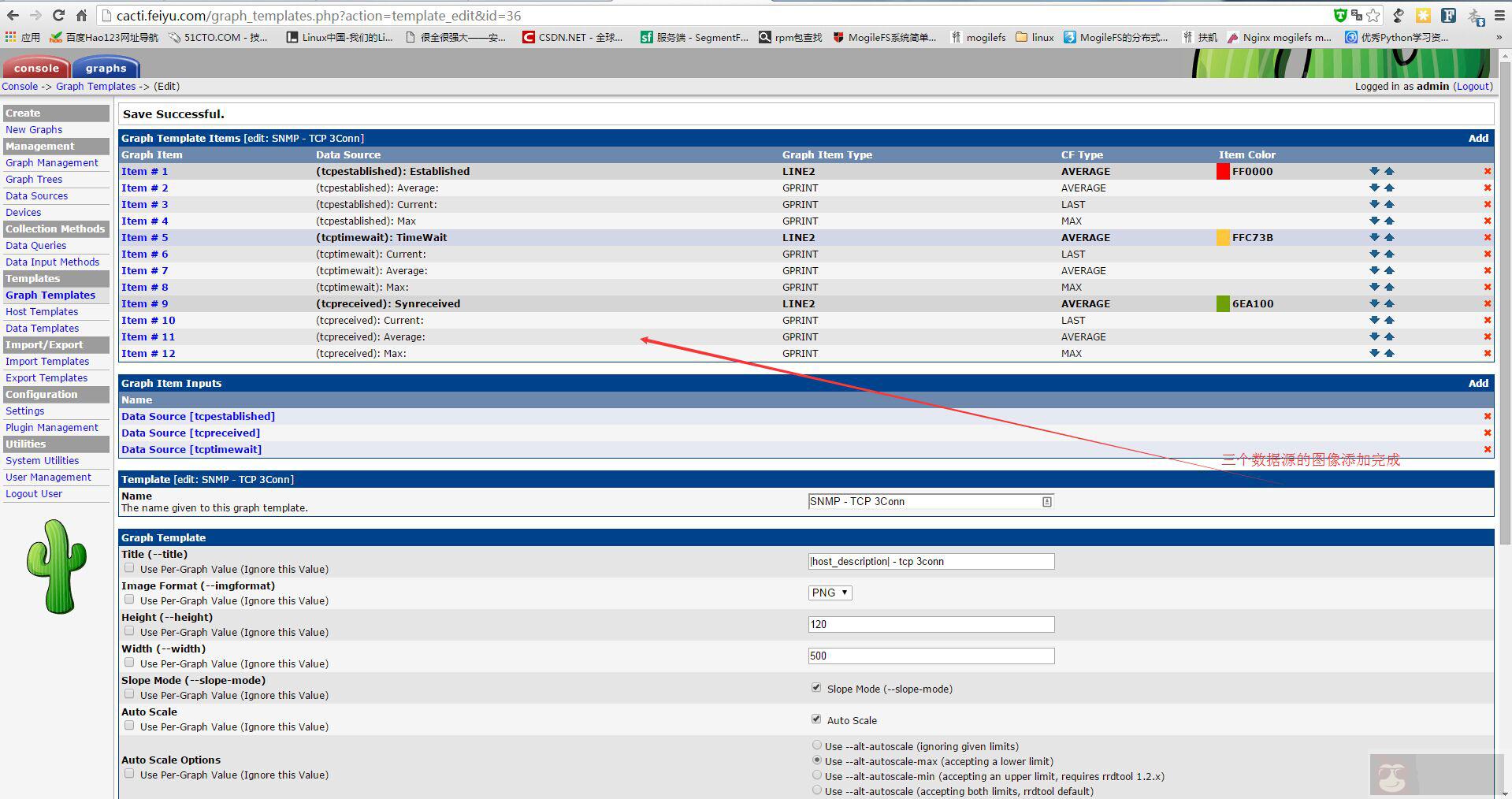The width and height of the screenshot is (1512, 799).
Task: Move Item # 9 up with arrow
Action: point(1389,304)
